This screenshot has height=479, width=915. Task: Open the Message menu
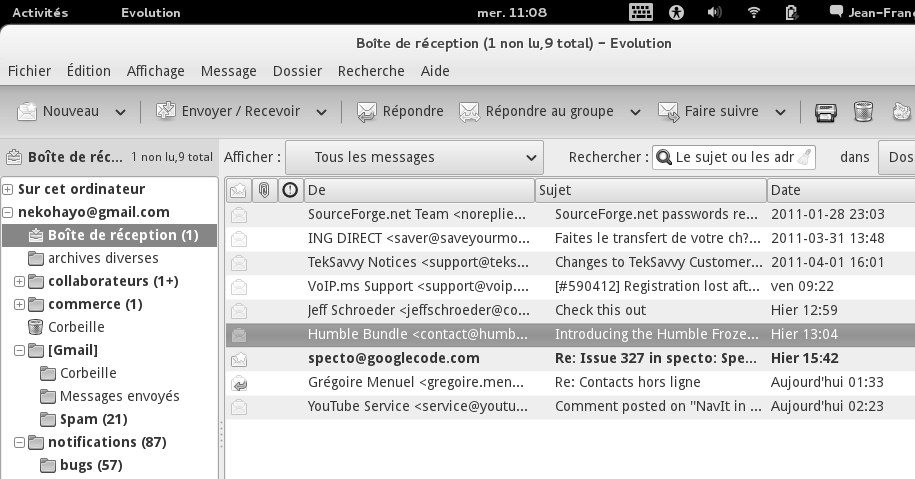(228, 71)
